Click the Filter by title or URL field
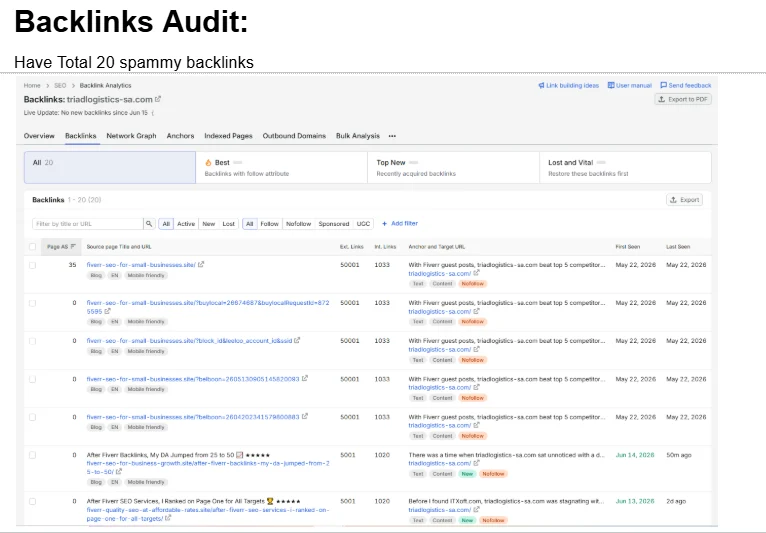 tap(88, 224)
